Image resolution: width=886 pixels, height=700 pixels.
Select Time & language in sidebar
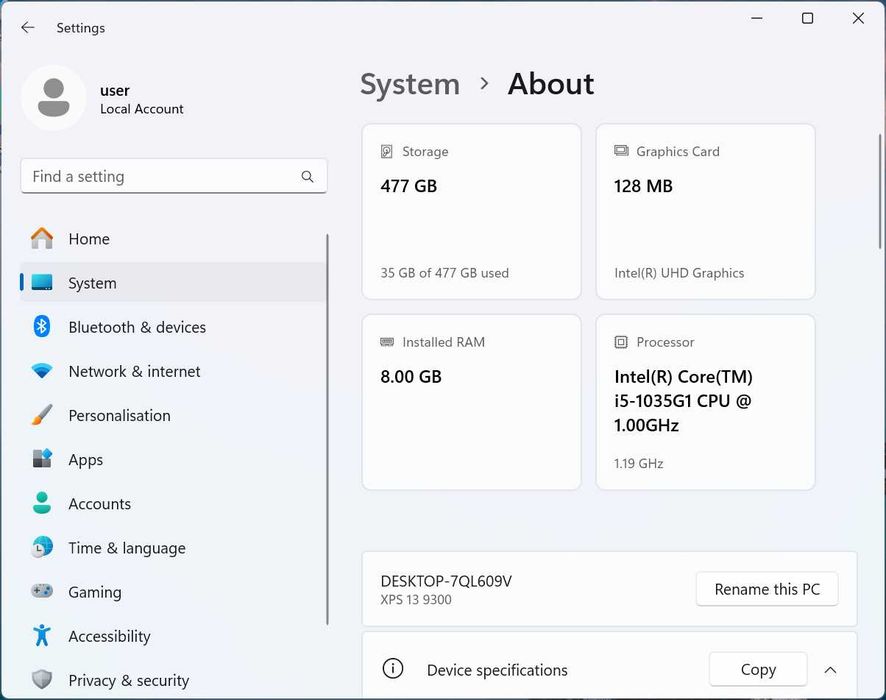tap(126, 548)
